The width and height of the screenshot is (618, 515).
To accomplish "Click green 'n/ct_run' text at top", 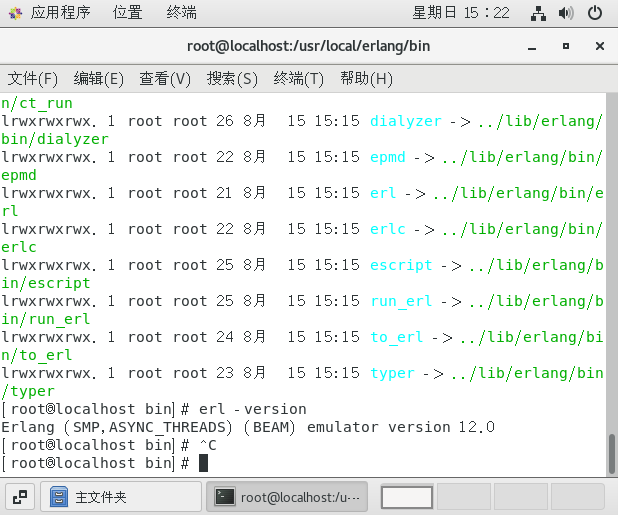I will [x=37, y=103].
